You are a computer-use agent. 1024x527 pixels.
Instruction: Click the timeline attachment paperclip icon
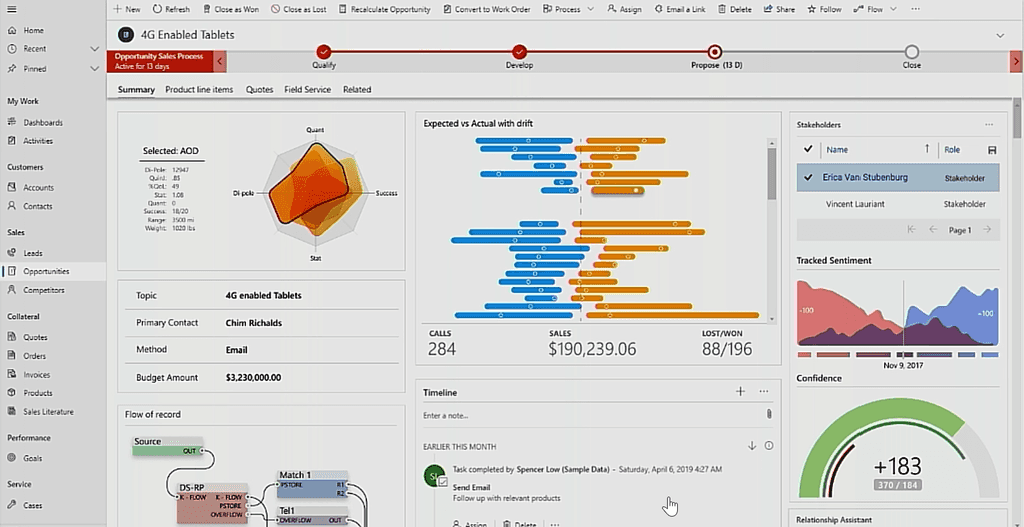[769, 414]
